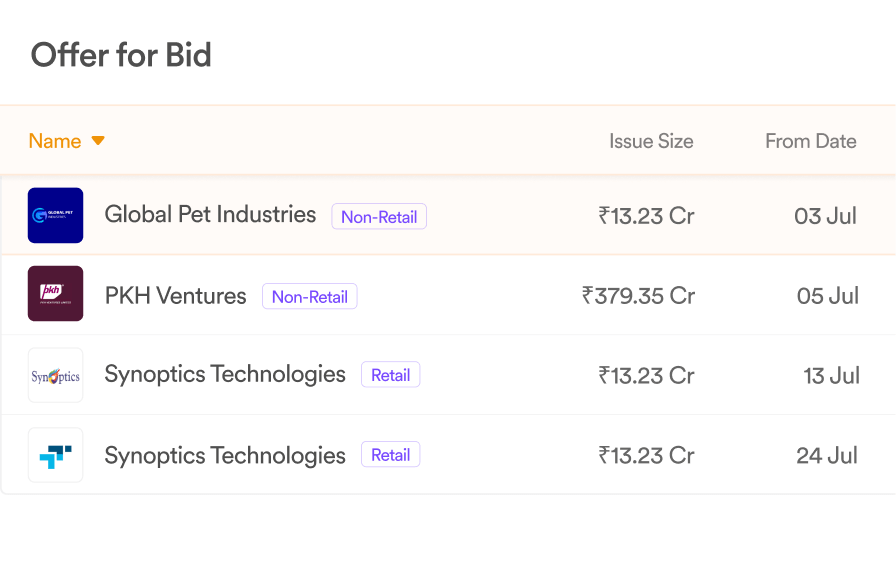Sort by the Name column header
Image resolution: width=896 pixels, height=576 pixels.
(x=55, y=141)
